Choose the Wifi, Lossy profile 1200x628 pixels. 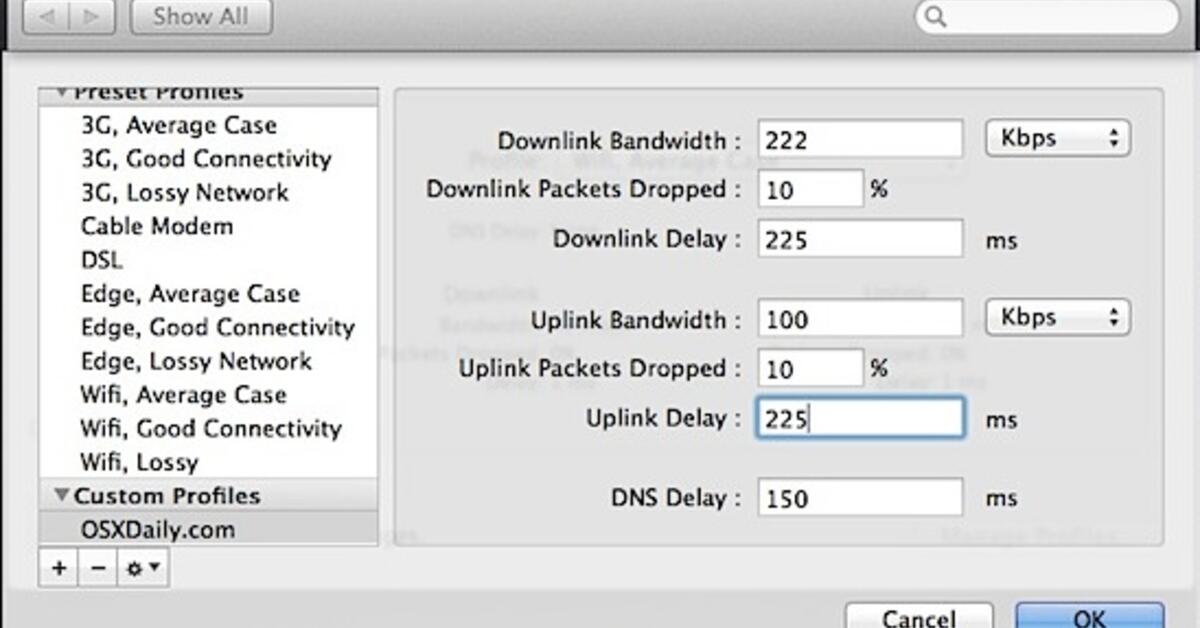point(140,462)
